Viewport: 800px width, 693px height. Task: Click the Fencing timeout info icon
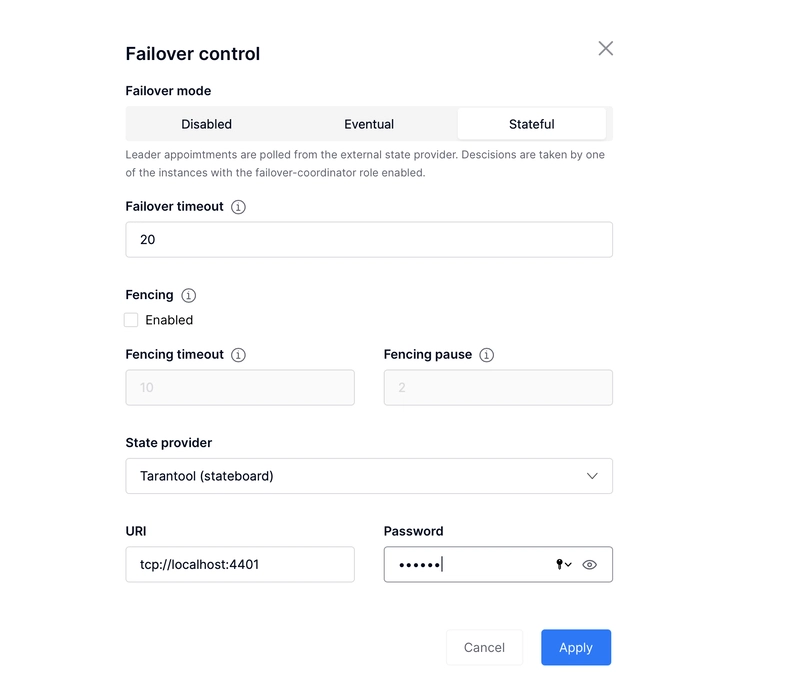pyautogui.click(x=238, y=355)
